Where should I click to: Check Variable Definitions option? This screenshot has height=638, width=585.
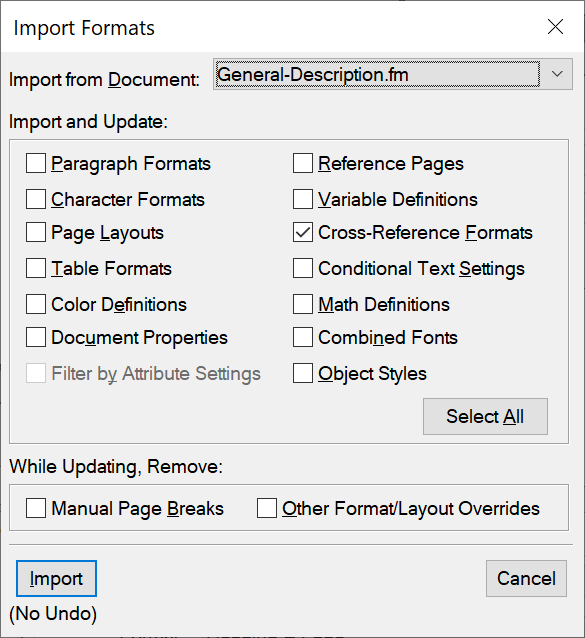(303, 199)
